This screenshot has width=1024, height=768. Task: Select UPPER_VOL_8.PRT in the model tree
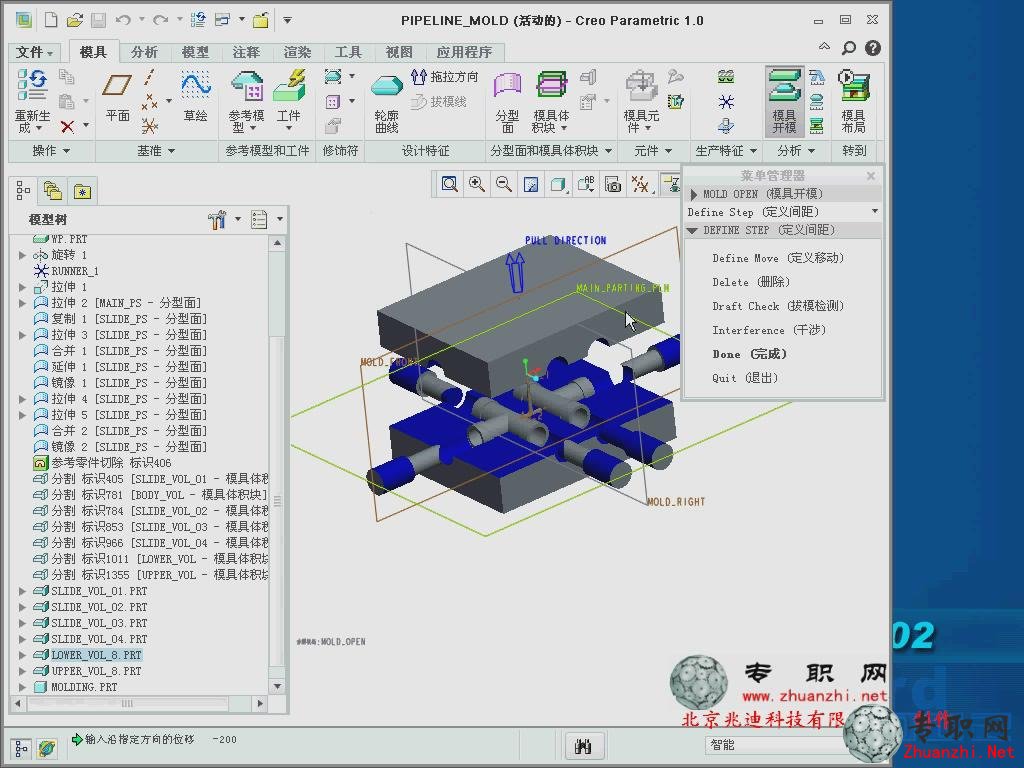coord(96,671)
